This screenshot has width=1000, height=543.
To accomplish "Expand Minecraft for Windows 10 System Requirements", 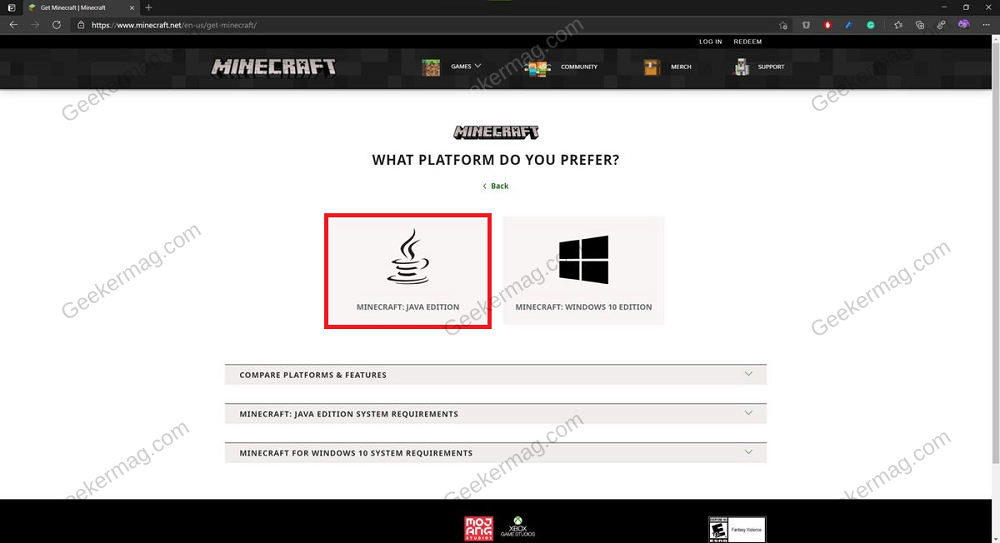I will [x=496, y=452].
